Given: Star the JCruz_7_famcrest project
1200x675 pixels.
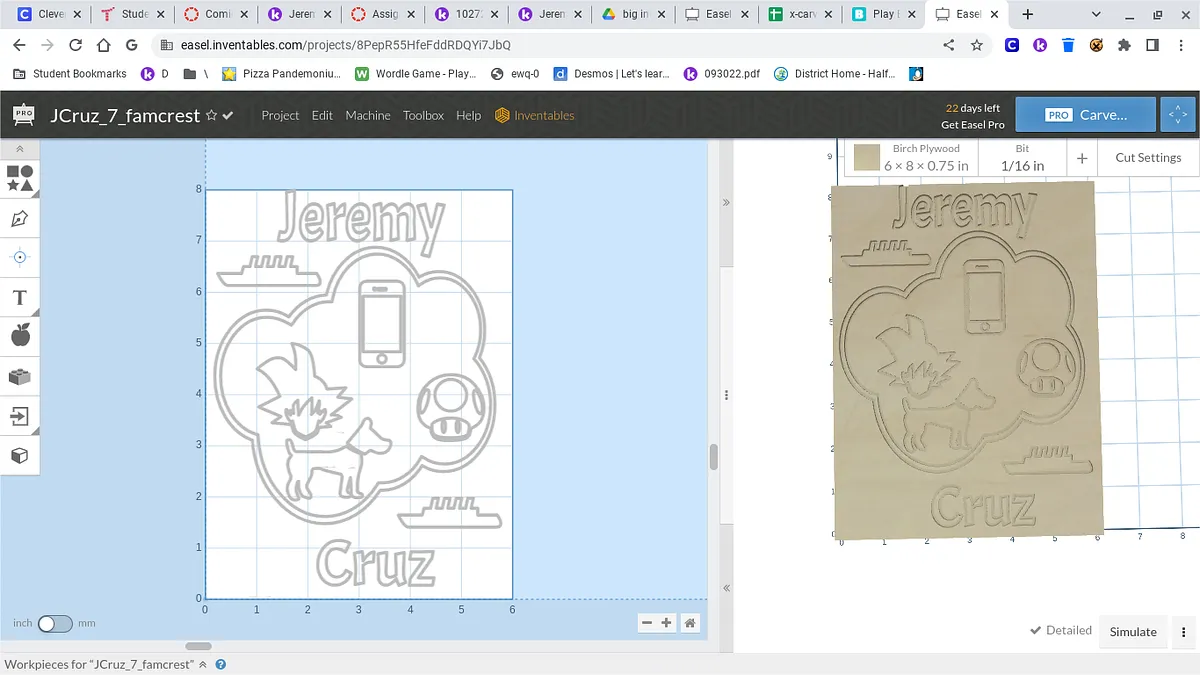Looking at the screenshot, I should 211,116.
